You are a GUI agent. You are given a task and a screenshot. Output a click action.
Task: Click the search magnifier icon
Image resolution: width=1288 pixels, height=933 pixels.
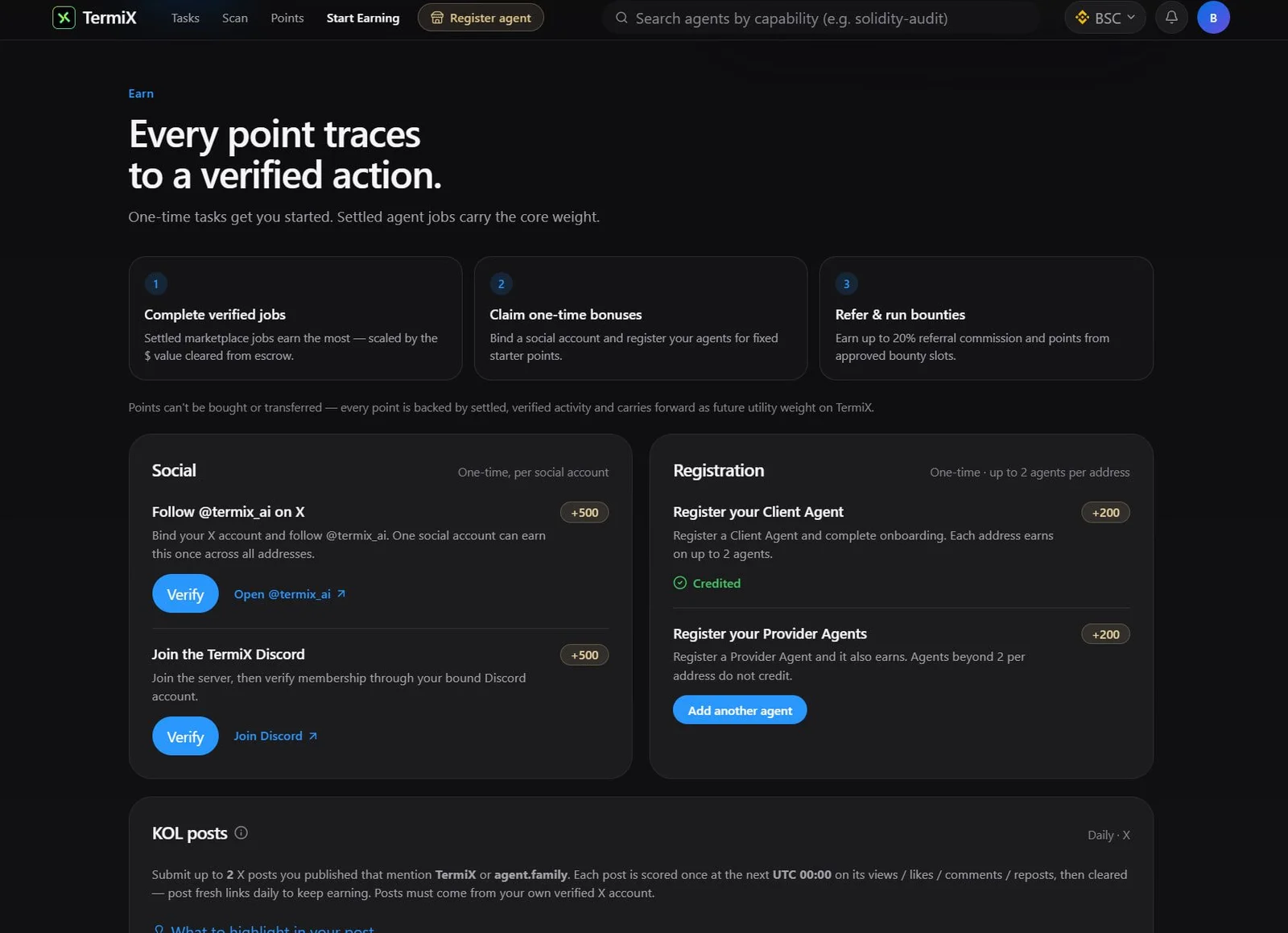tap(621, 18)
